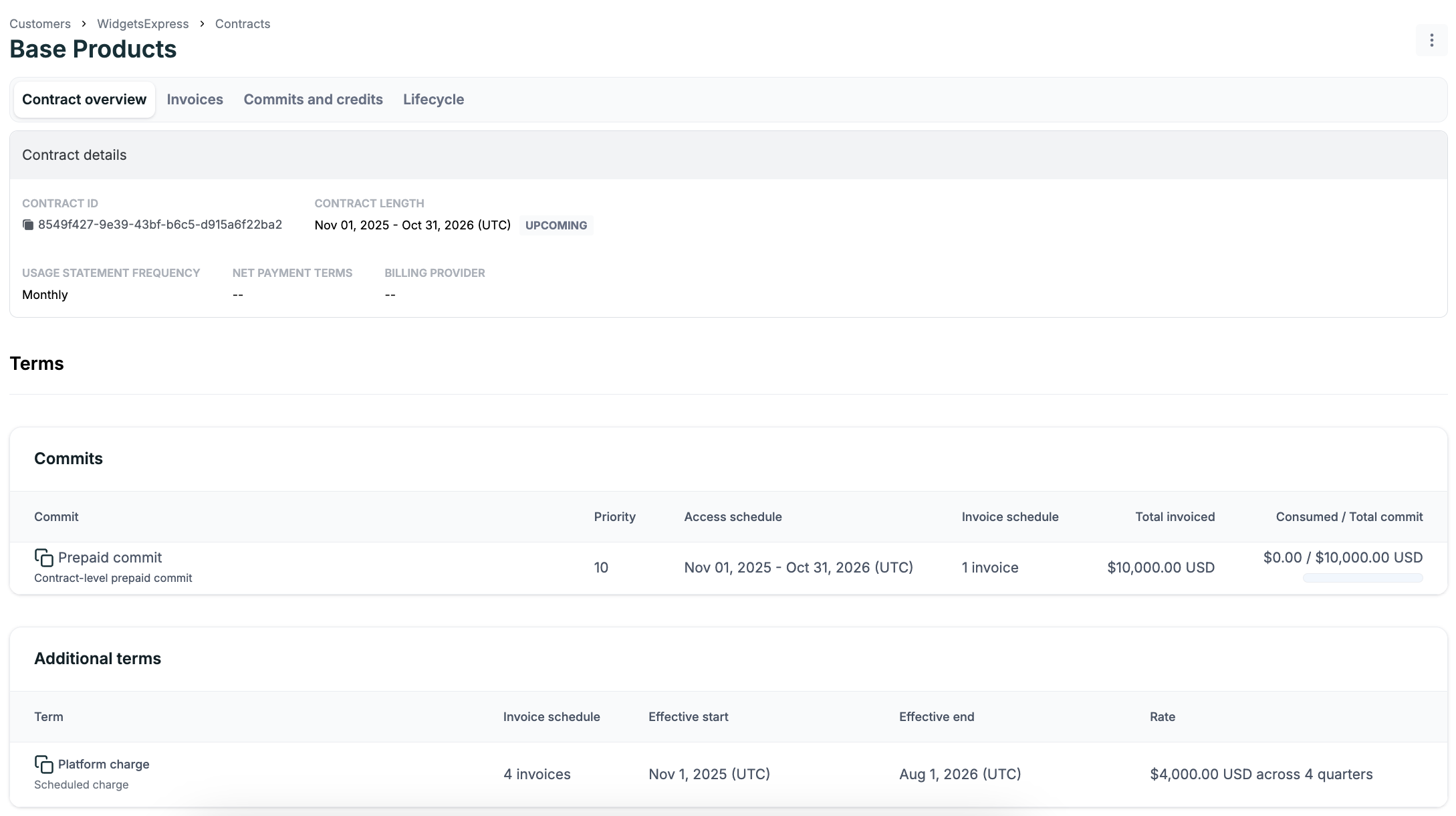Click copy icon beside Platform charge
Image resolution: width=1456 pixels, height=816 pixels.
[x=43, y=764]
